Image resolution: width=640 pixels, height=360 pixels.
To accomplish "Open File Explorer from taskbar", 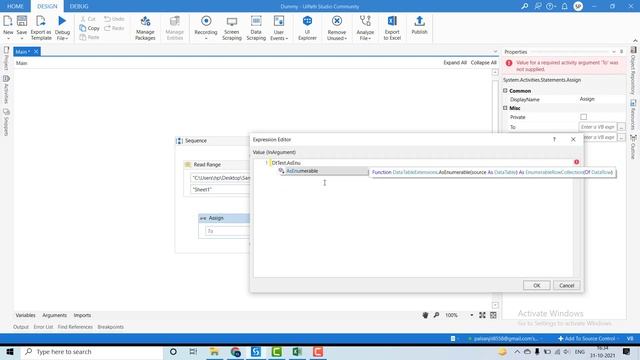I will coord(214,351).
